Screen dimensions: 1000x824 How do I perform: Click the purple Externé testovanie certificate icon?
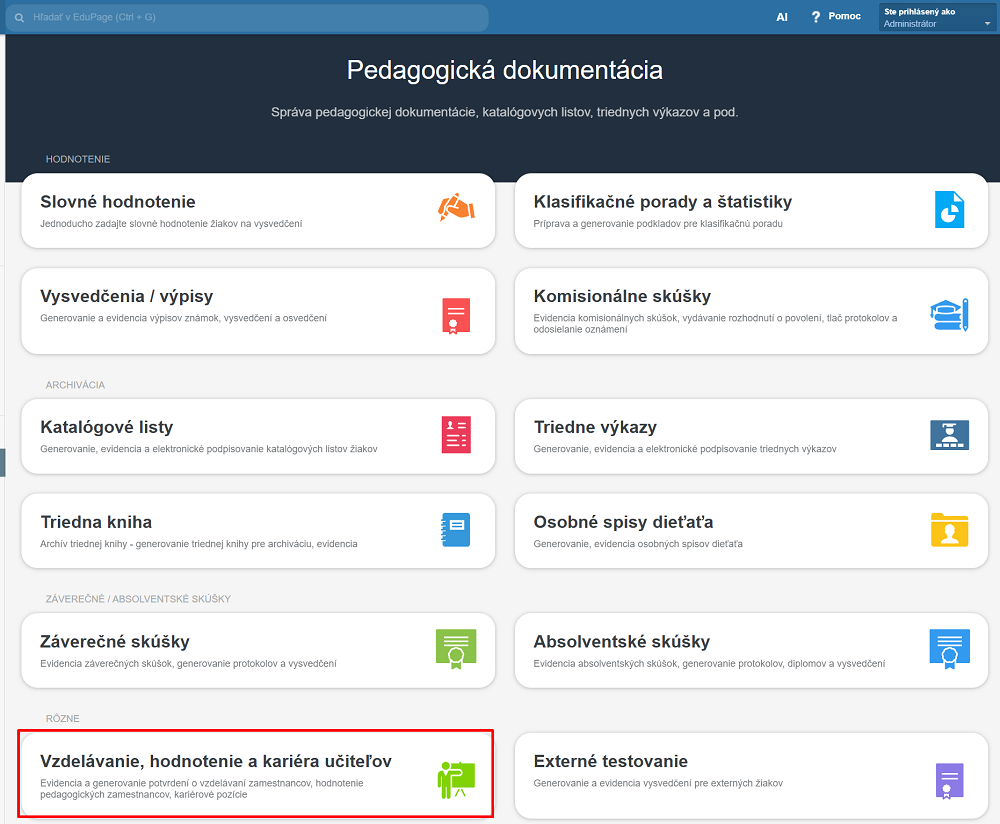pos(948,779)
